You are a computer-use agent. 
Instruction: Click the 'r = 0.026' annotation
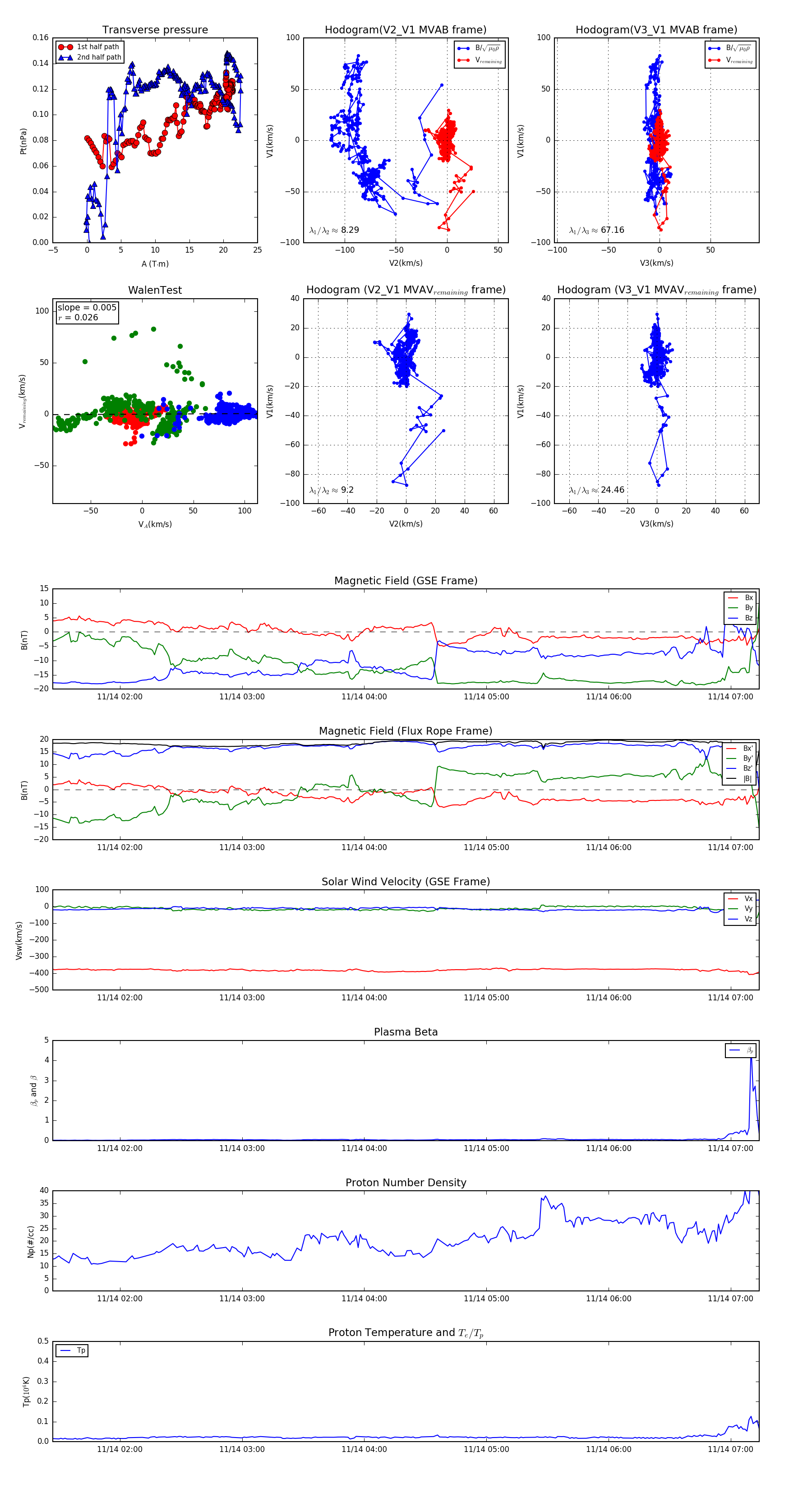tap(78, 317)
